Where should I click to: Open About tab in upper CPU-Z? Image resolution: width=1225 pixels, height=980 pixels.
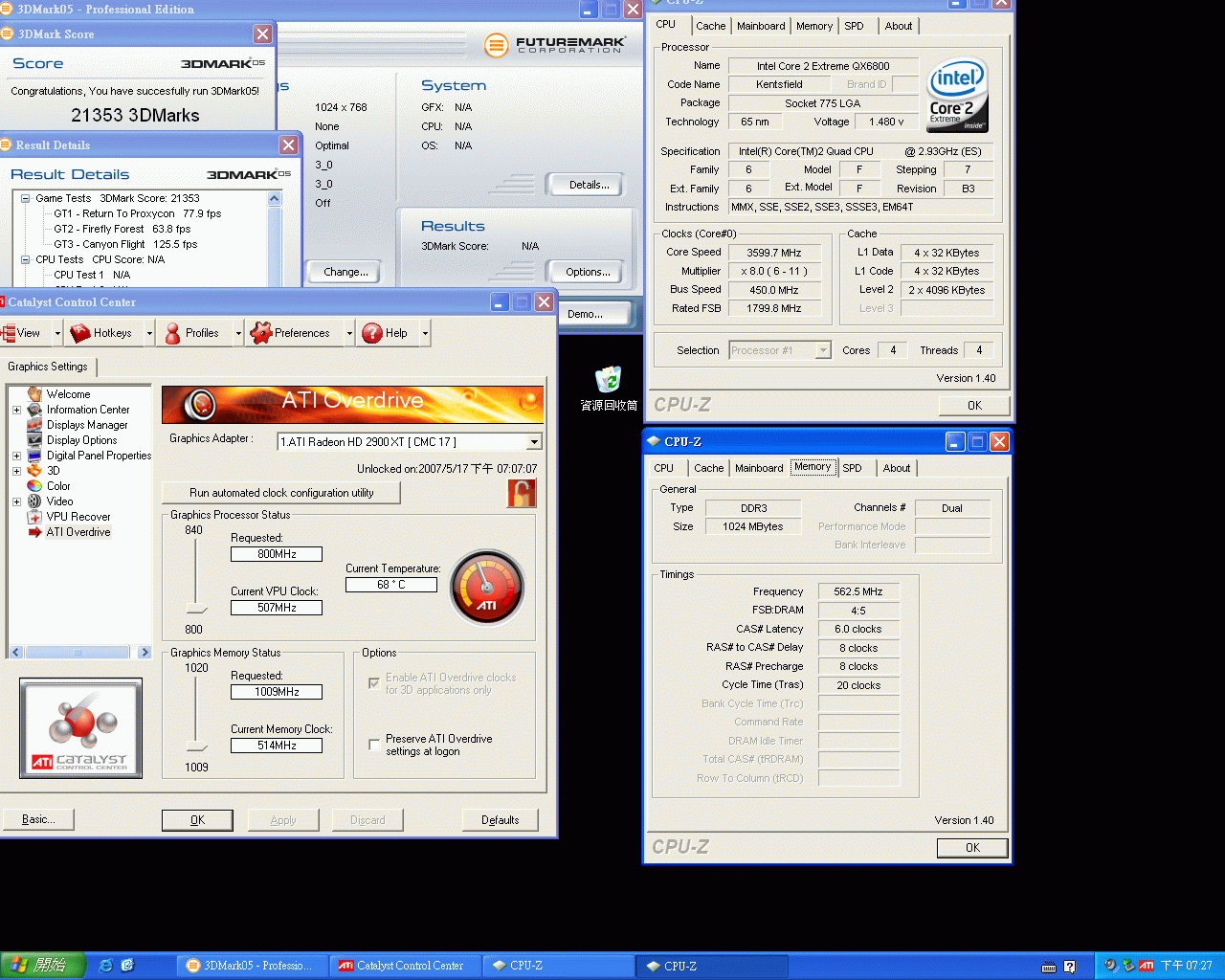point(899,26)
